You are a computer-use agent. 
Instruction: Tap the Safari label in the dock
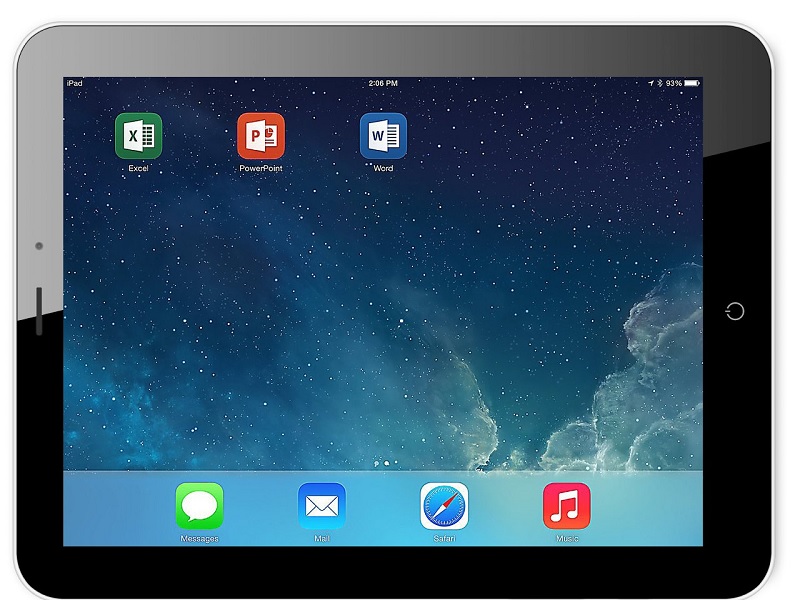click(443, 540)
